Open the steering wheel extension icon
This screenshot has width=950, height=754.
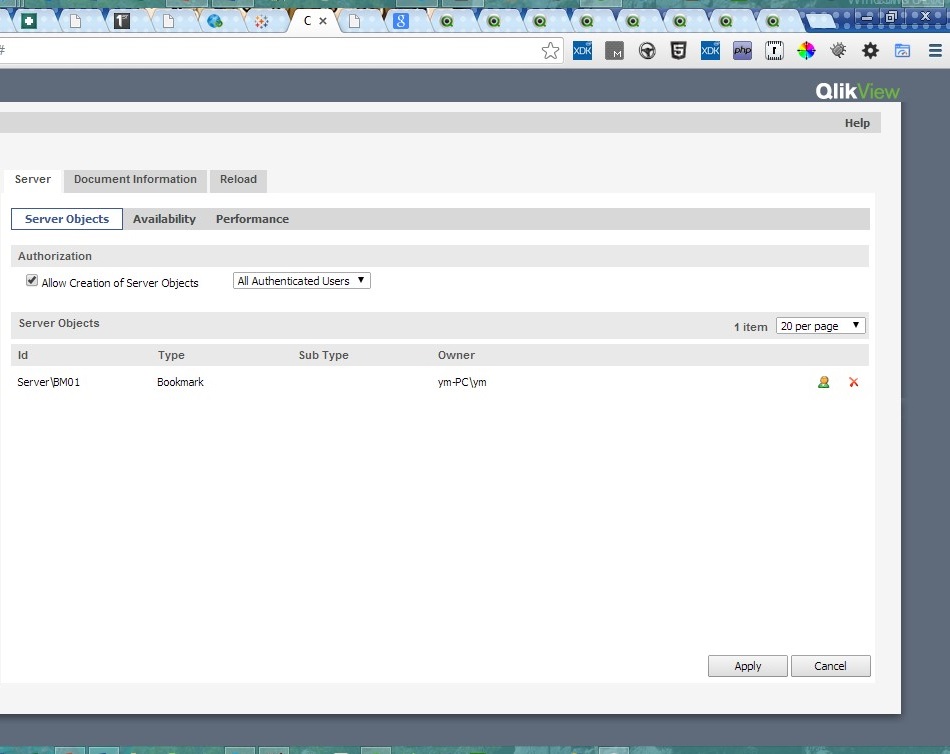647,51
